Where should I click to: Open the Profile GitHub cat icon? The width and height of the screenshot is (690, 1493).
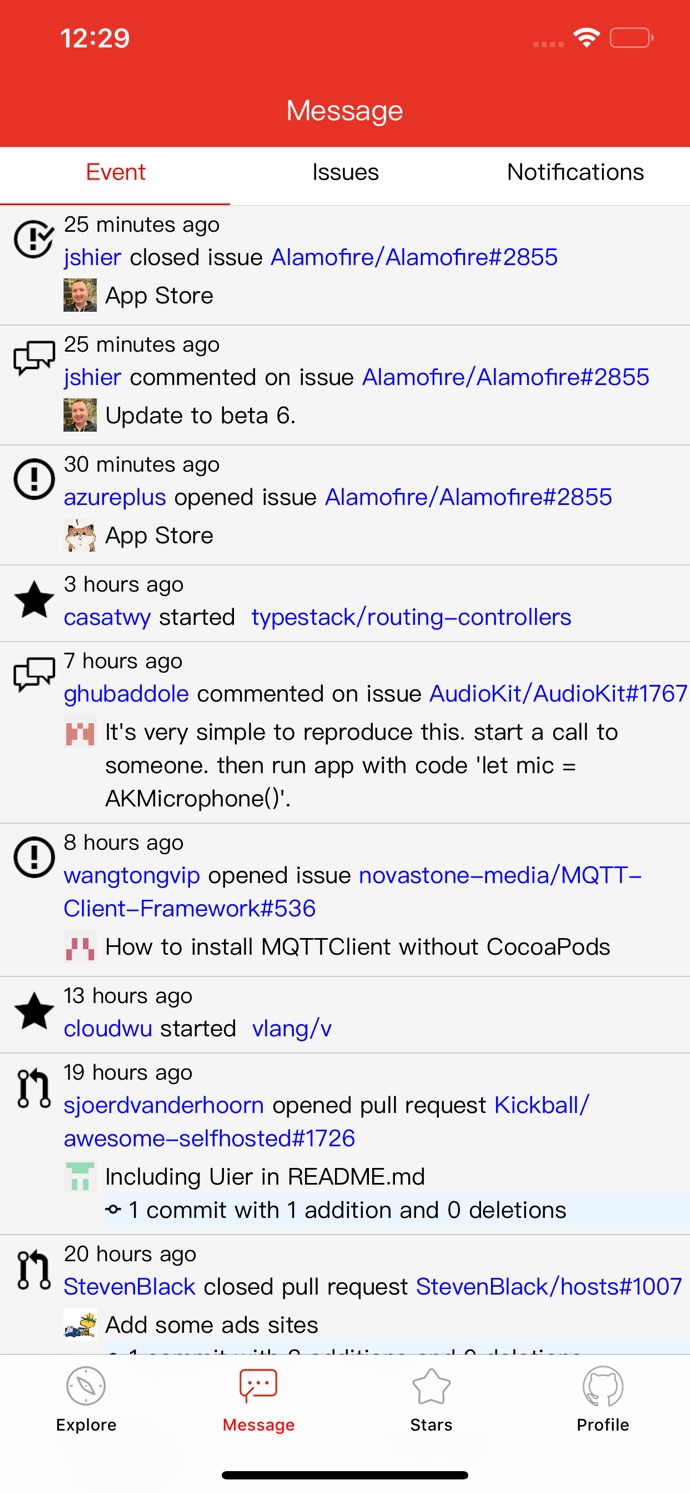coord(603,1387)
